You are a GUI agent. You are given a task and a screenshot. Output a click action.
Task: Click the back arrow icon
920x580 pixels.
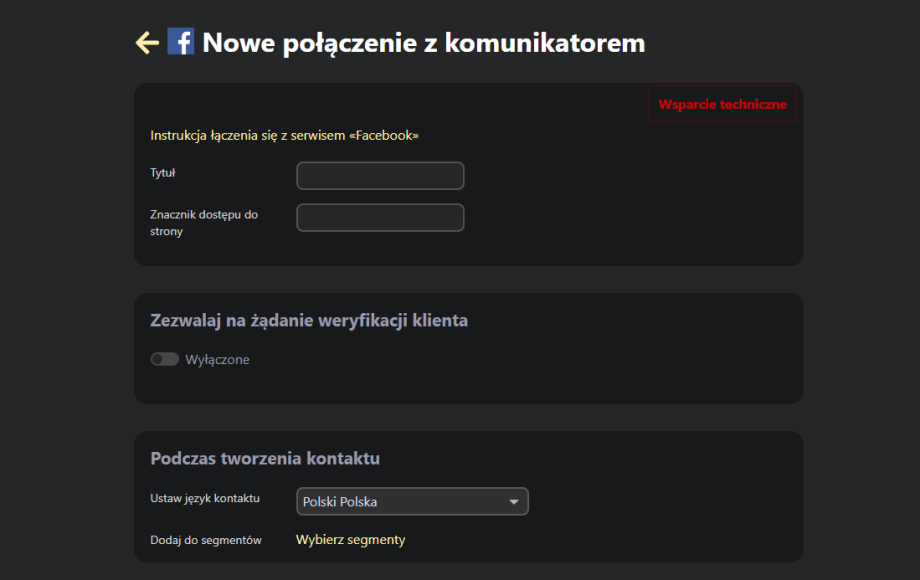(x=147, y=42)
